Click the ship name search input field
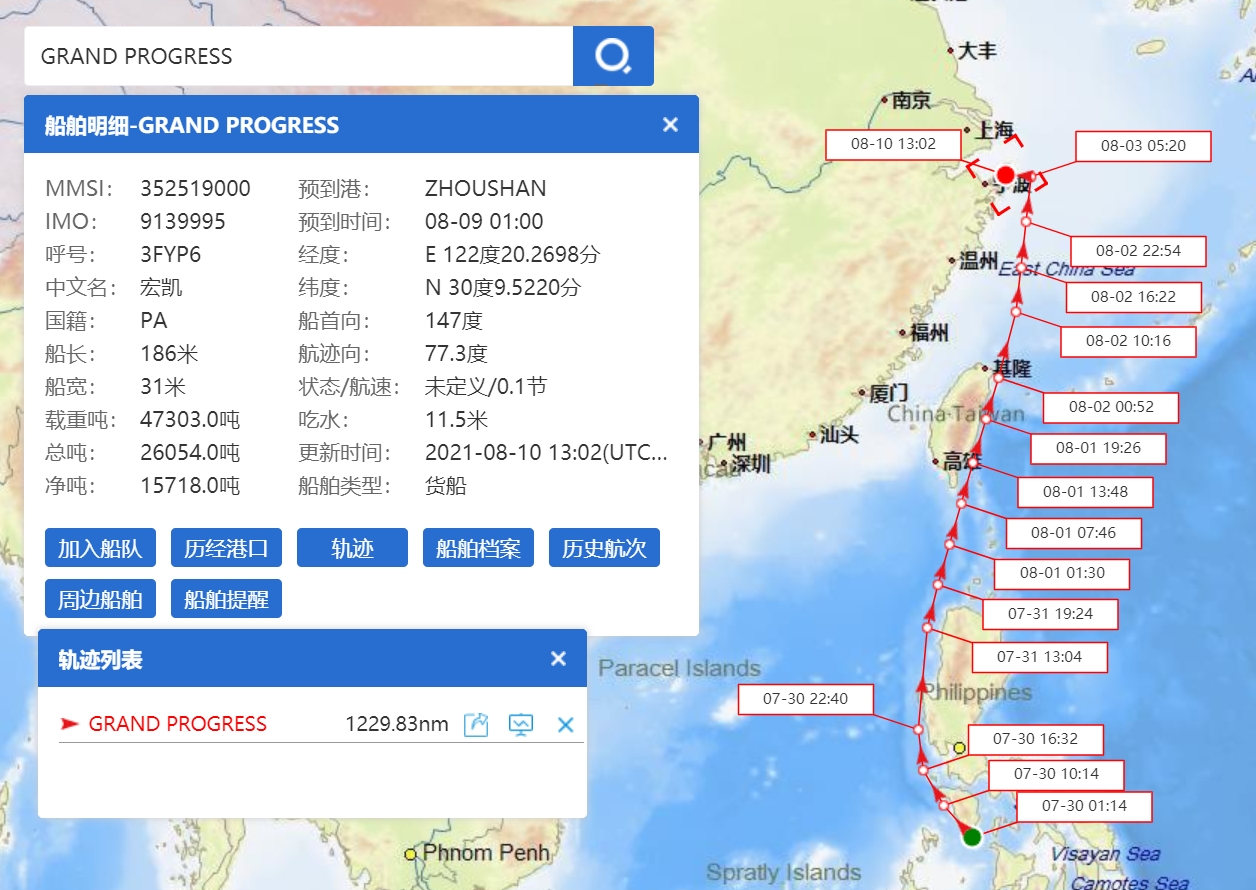 [298, 56]
